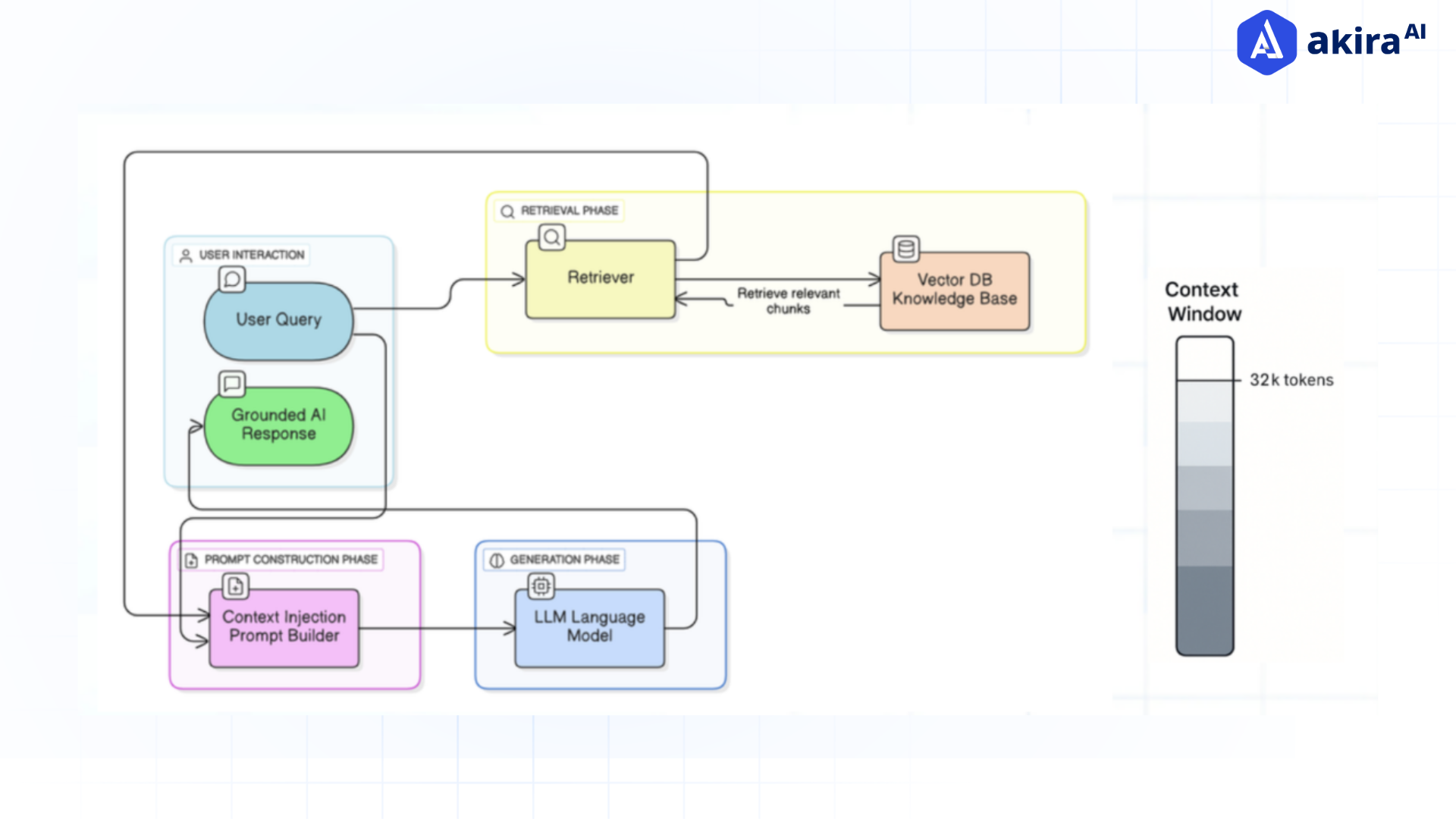Click the Grounded AI Response node

coord(278,425)
